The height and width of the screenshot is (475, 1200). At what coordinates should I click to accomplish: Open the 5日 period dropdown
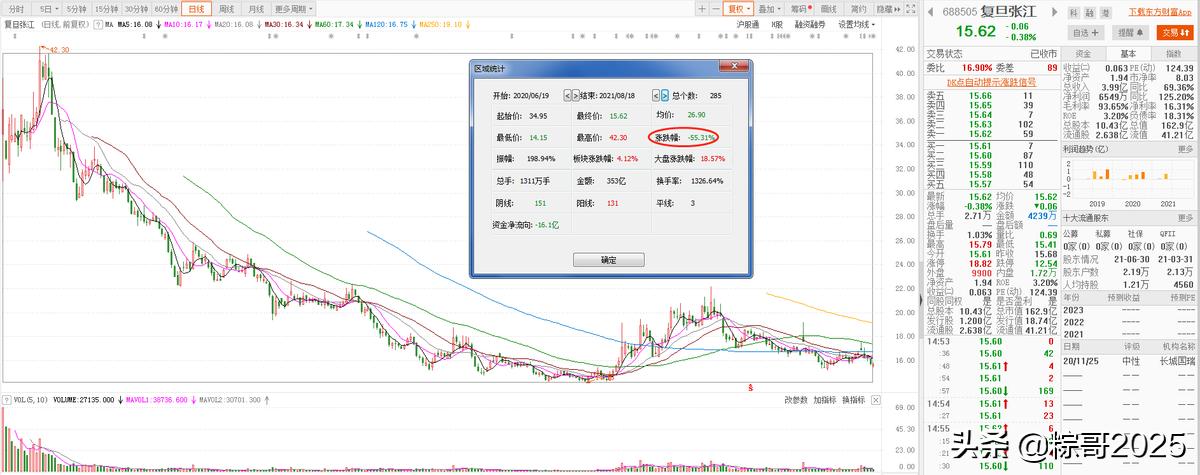coord(50,9)
